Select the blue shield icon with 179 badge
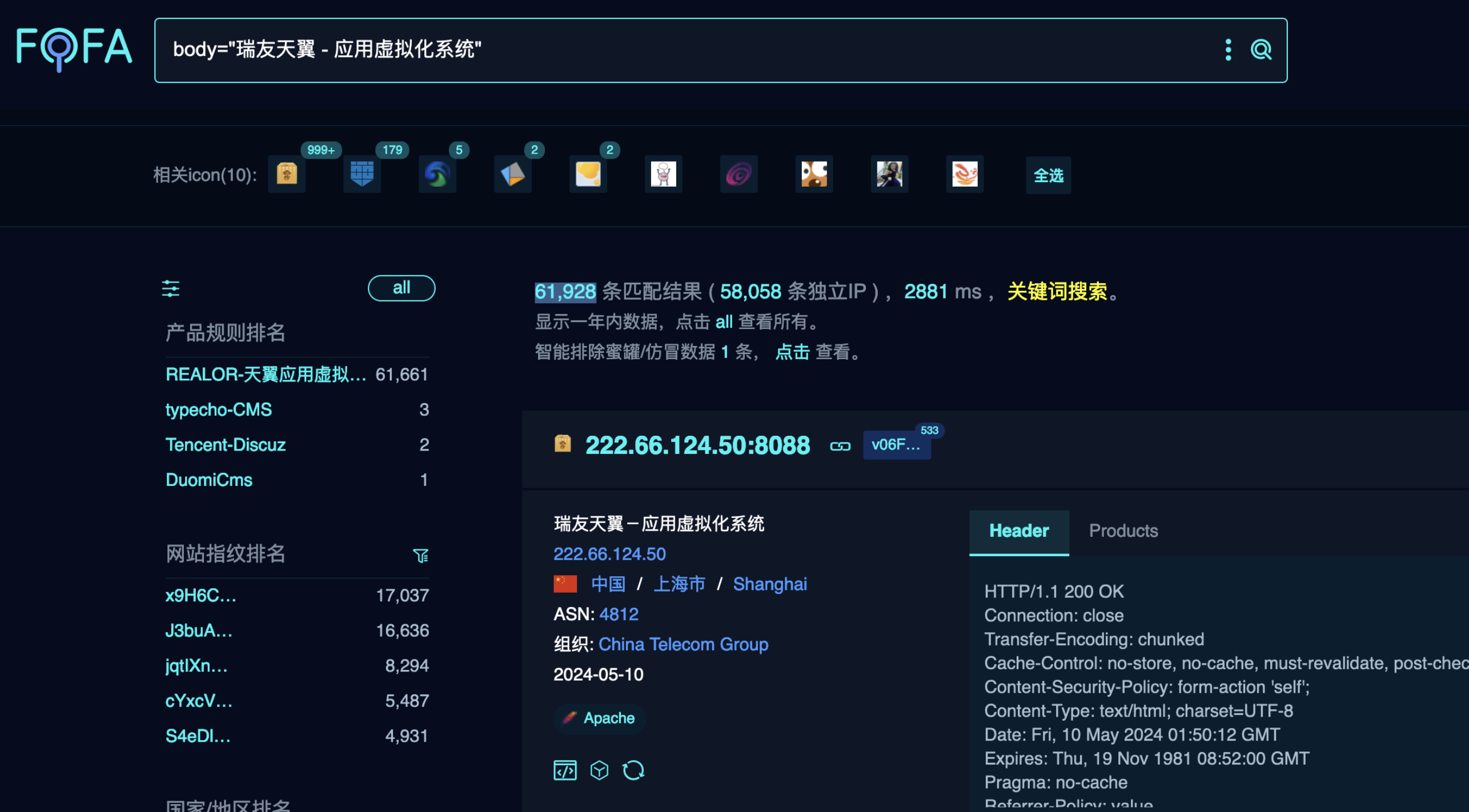The width and height of the screenshot is (1469, 812). pyautogui.click(x=362, y=174)
